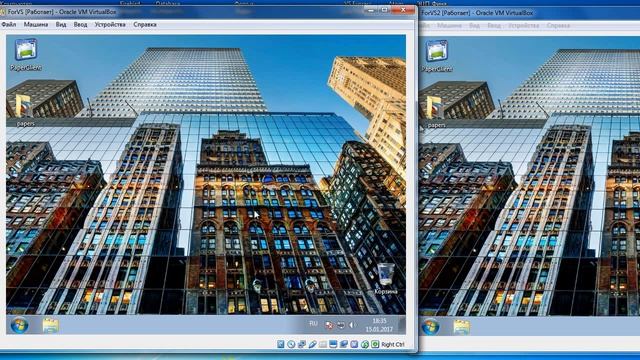This screenshot has height=360, width=640.
Task: Select papers folder icon in ForVS2 guest
Action: pyautogui.click(x=436, y=111)
